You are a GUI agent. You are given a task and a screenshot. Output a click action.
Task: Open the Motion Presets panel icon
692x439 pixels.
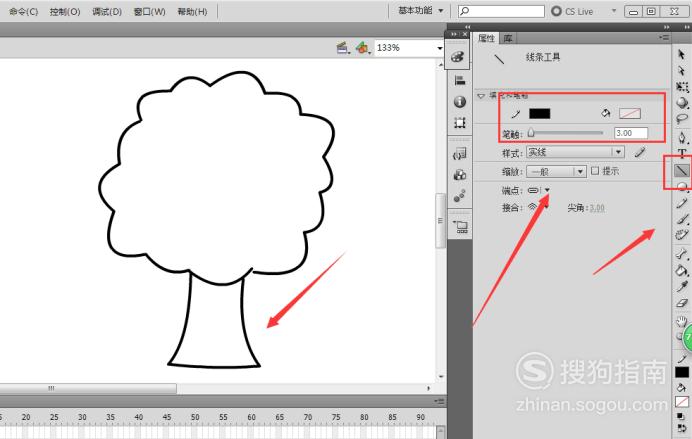tap(459, 196)
